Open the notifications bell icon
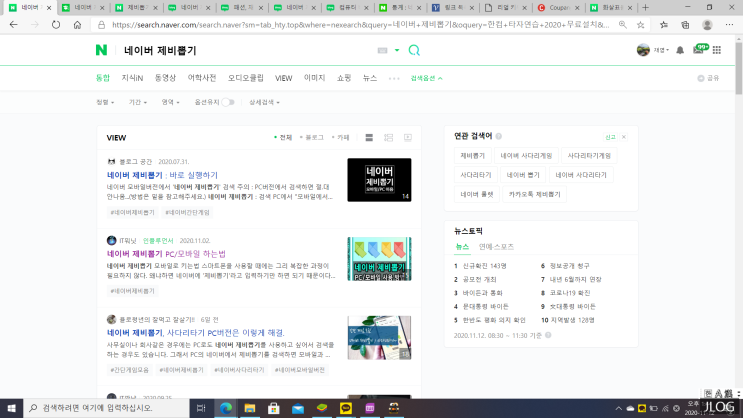The width and height of the screenshot is (743, 418). tap(680, 50)
